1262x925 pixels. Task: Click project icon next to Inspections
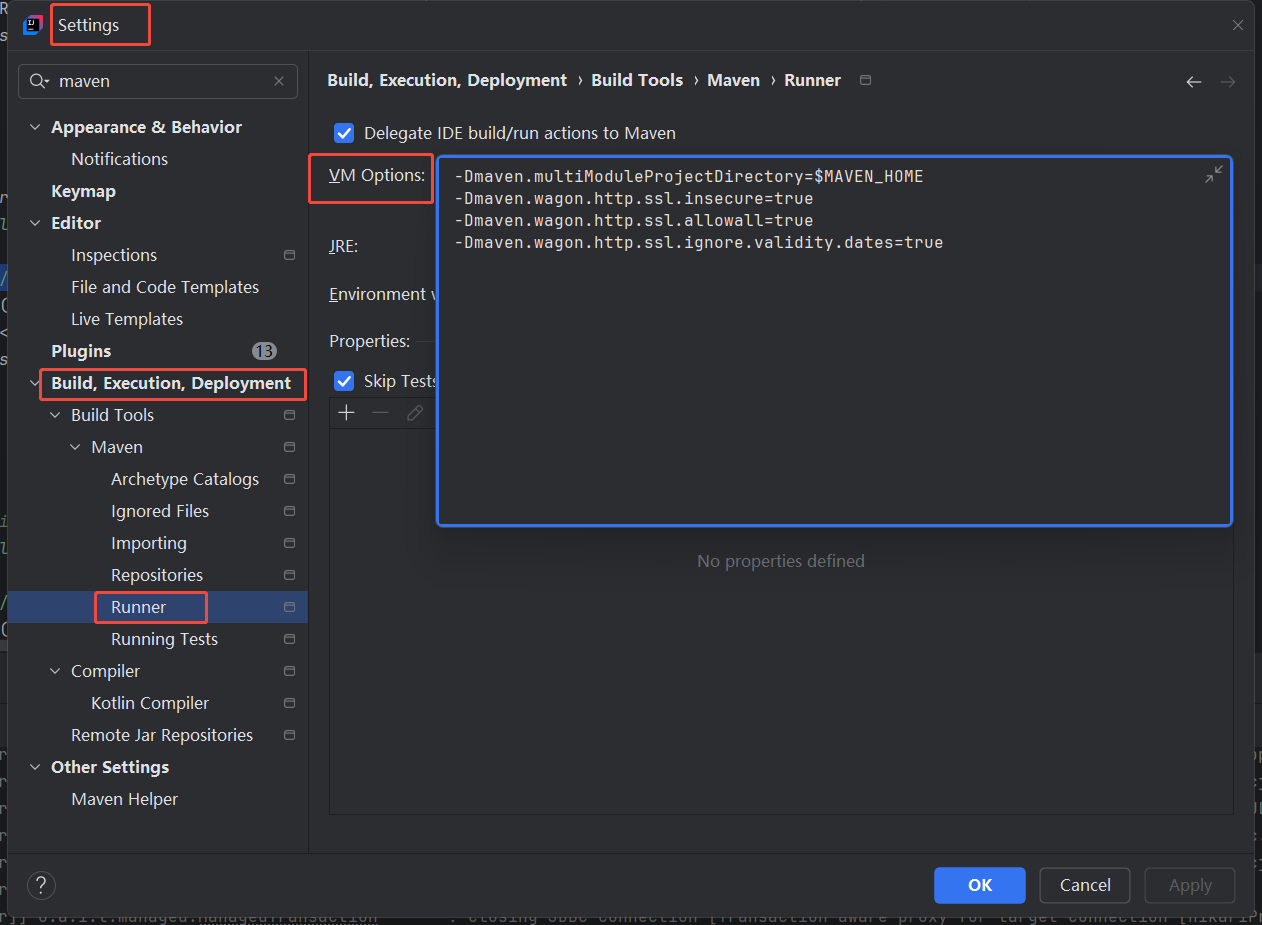(290, 255)
